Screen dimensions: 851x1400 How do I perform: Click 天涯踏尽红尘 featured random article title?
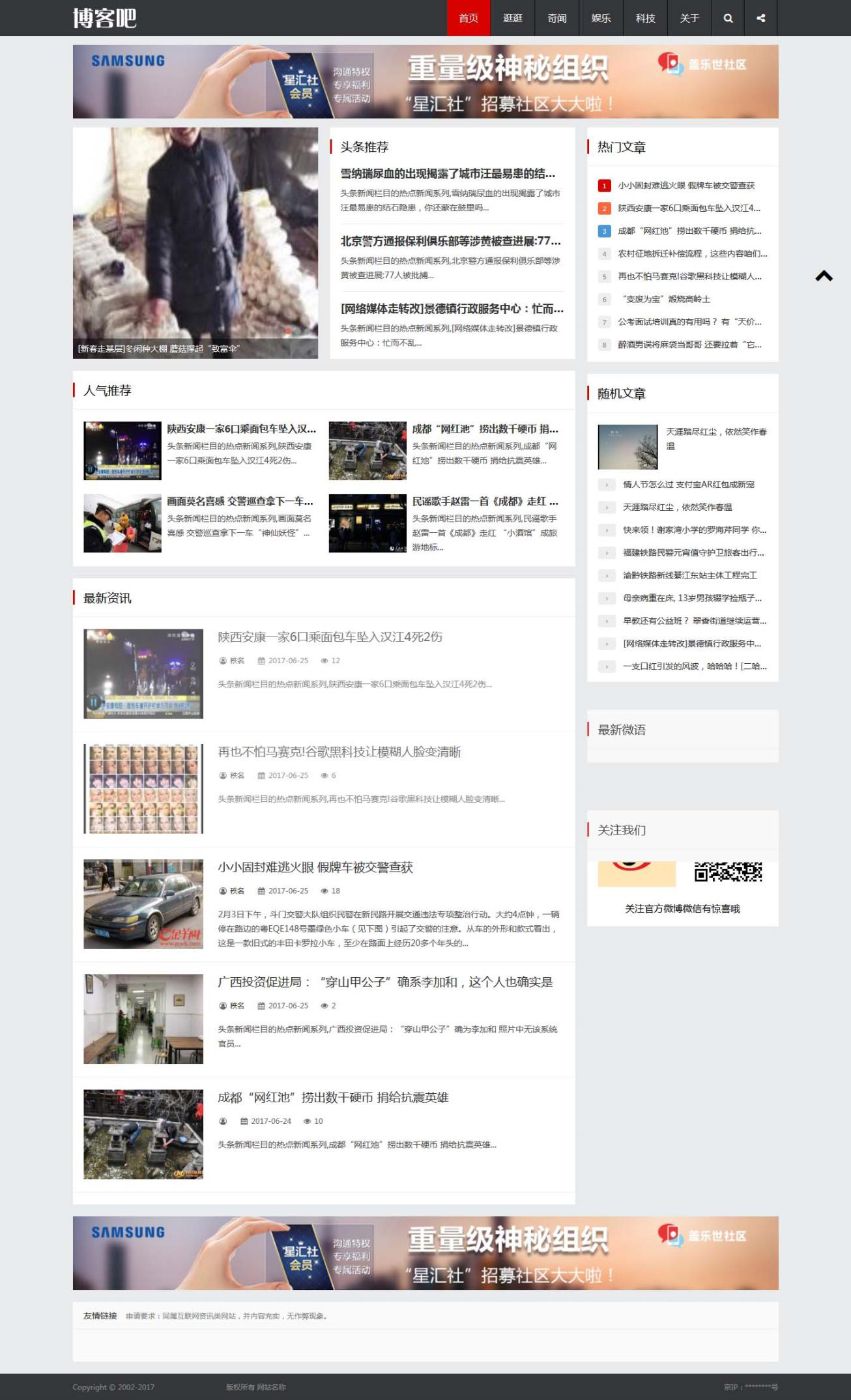[716, 439]
